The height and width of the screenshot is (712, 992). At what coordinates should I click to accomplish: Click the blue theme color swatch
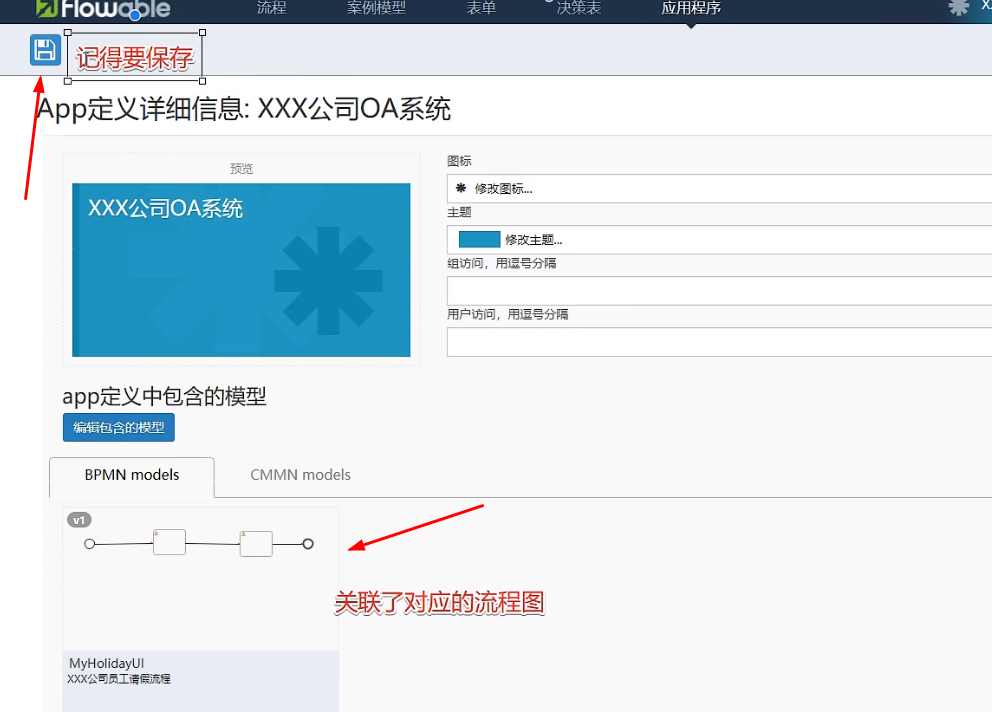[x=480, y=239]
